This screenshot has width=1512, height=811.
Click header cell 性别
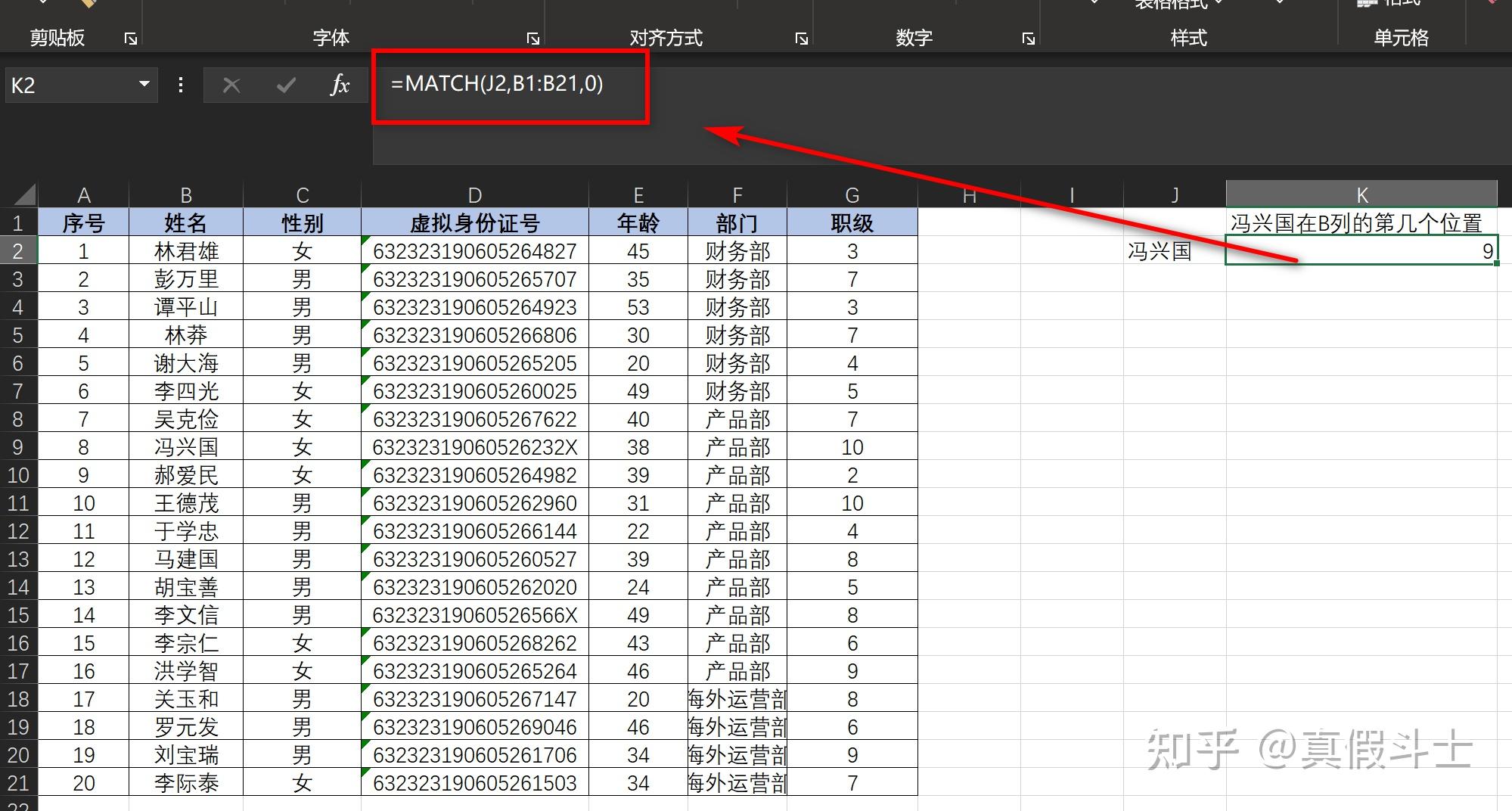(x=303, y=223)
